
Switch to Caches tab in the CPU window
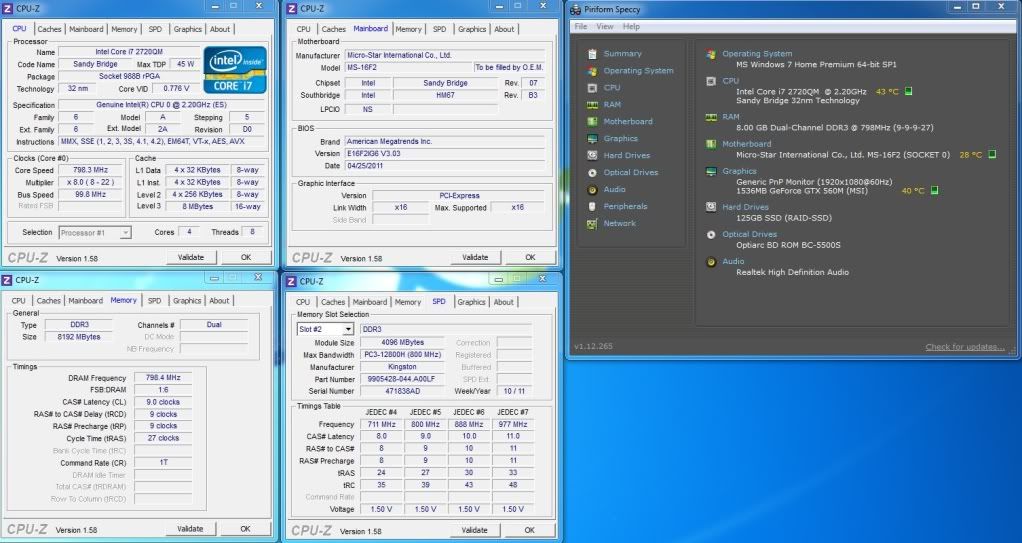click(49, 29)
